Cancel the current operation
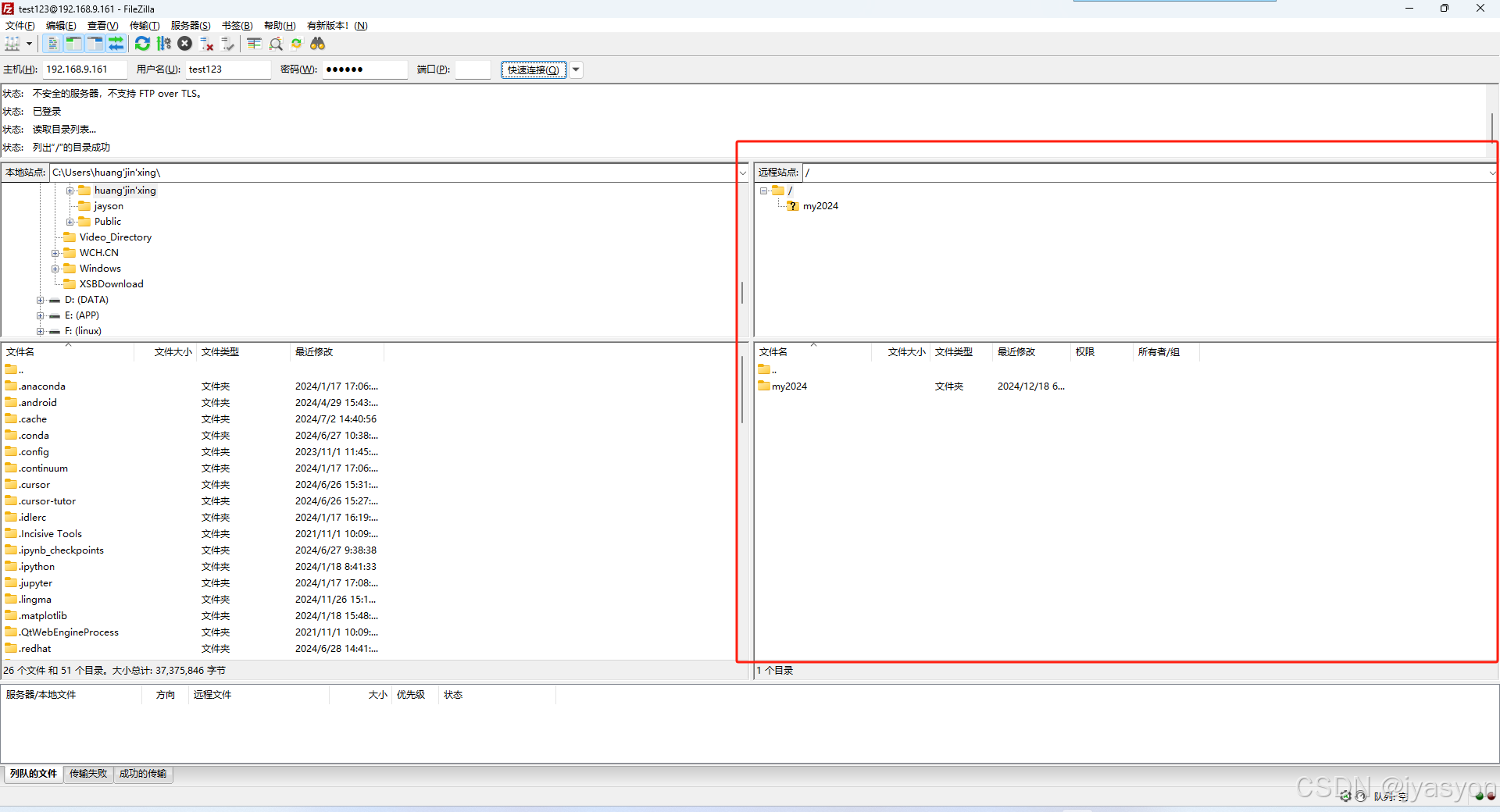This screenshot has height=812, width=1500. tap(185, 44)
